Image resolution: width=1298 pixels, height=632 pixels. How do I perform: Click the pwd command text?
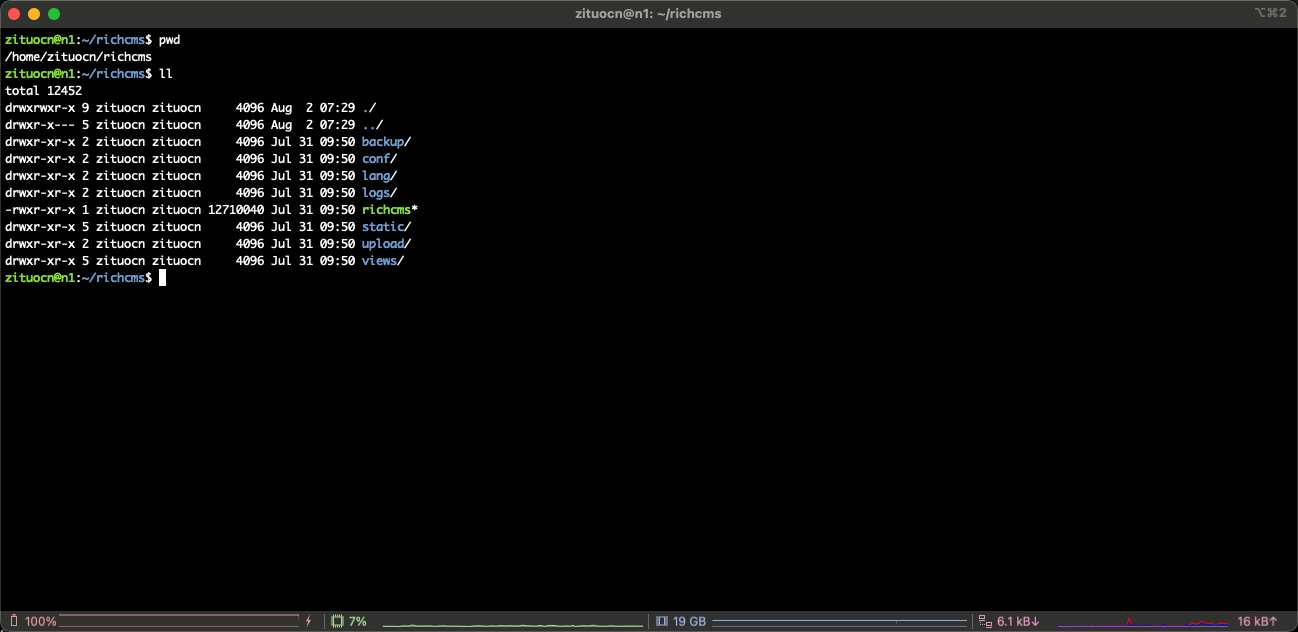(169, 40)
